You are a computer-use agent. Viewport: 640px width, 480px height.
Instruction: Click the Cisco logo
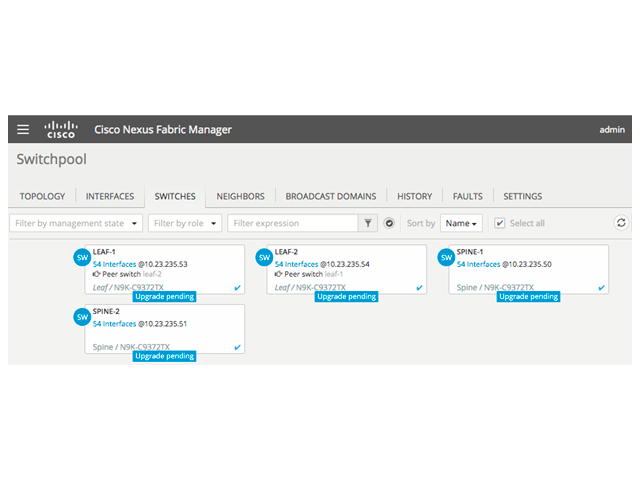tap(61, 129)
